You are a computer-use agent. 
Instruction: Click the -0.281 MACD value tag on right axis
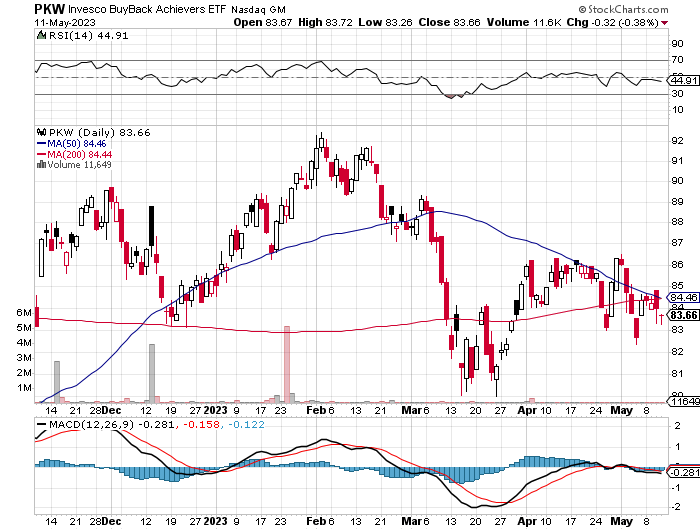[683, 472]
